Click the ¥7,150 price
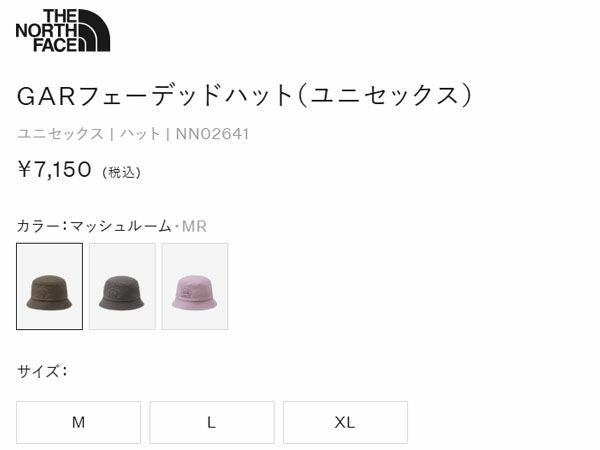Image resolution: width=600 pixels, height=450 pixels. [54, 170]
